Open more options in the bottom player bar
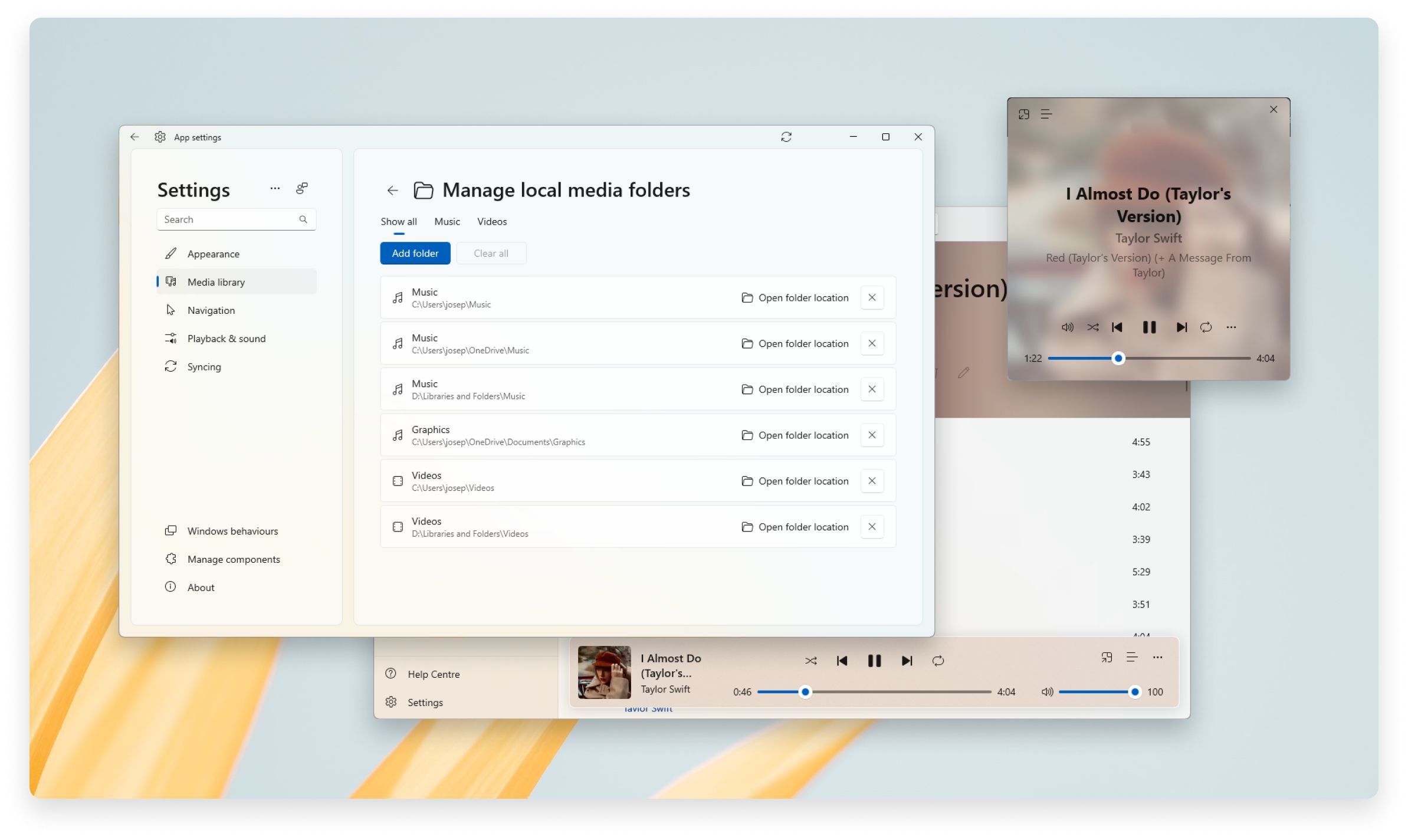 (1157, 657)
